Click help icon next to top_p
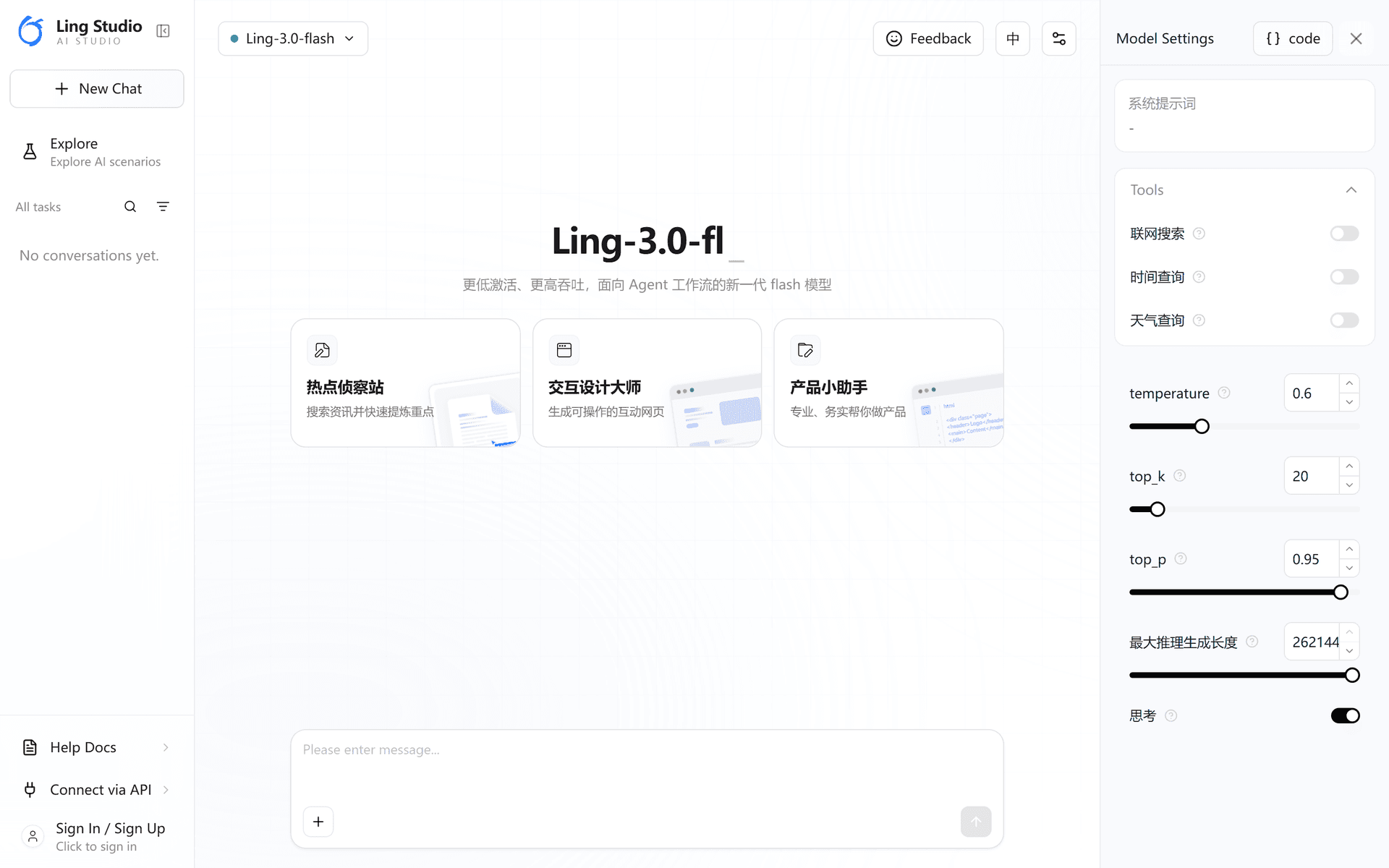 coord(1181,559)
